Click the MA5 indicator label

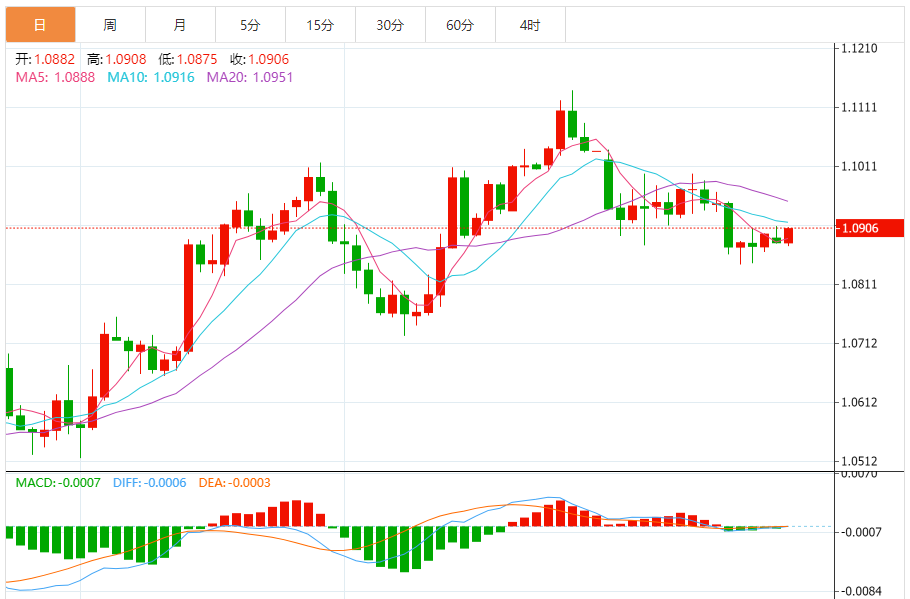point(55,77)
